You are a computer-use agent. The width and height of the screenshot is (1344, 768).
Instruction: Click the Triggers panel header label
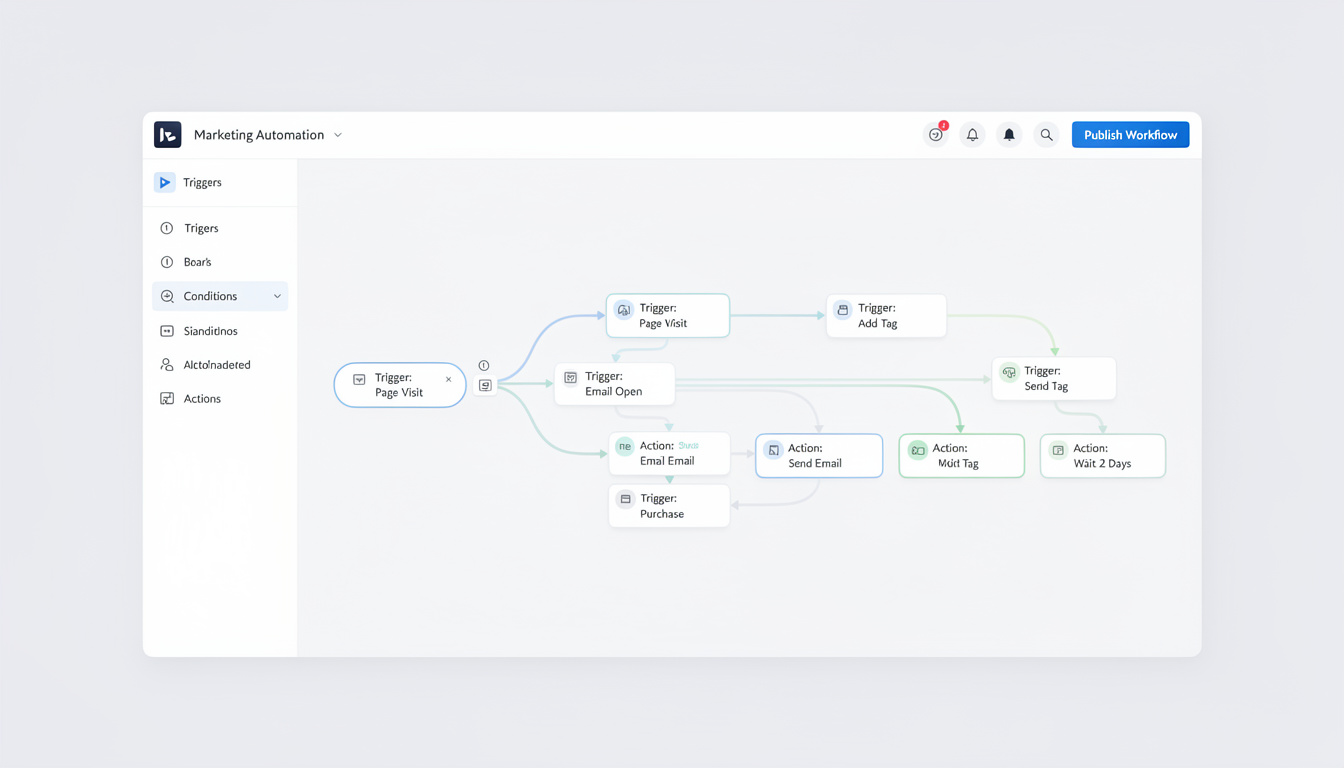pos(202,183)
